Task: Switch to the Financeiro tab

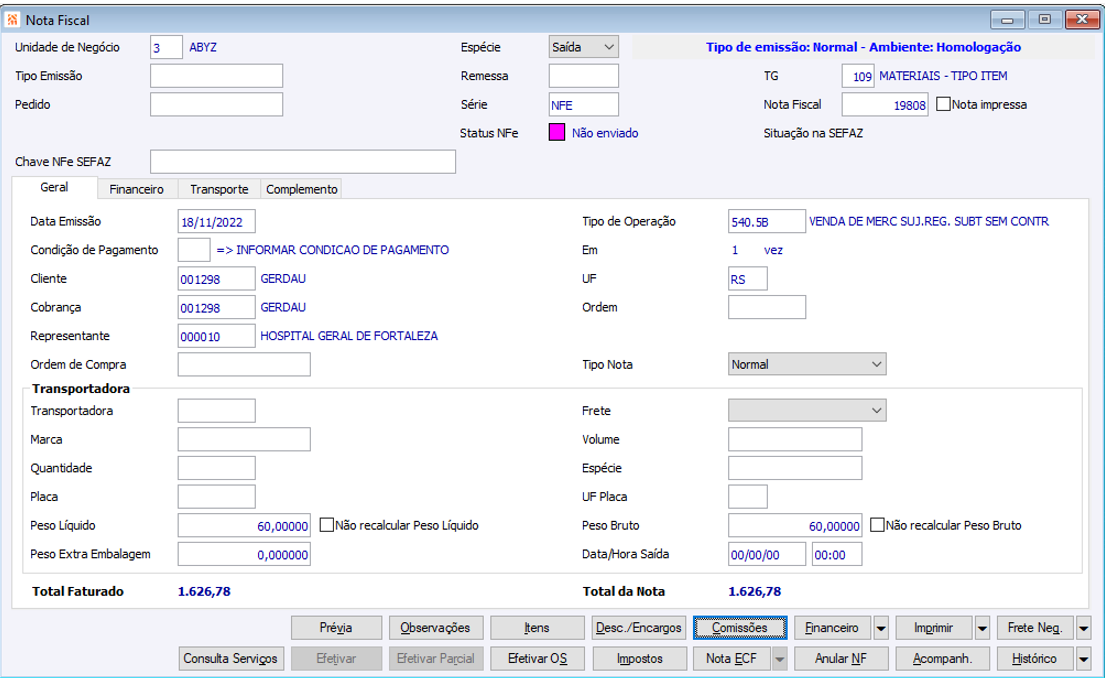Action: click(x=137, y=189)
